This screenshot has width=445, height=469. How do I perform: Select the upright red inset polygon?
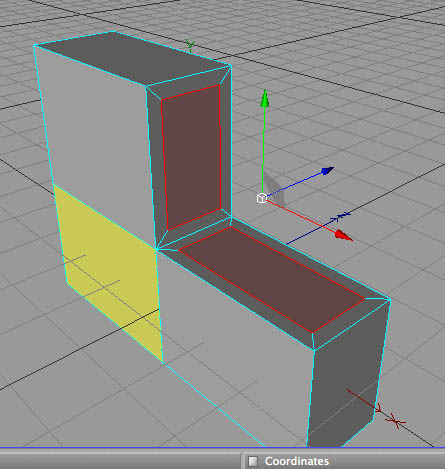[x=192, y=157]
